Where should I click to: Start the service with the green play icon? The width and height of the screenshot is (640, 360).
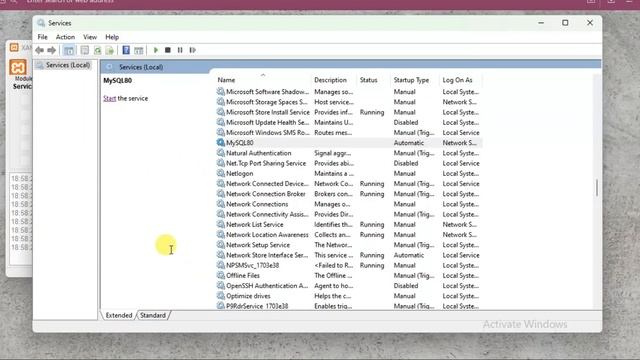[x=156, y=50]
